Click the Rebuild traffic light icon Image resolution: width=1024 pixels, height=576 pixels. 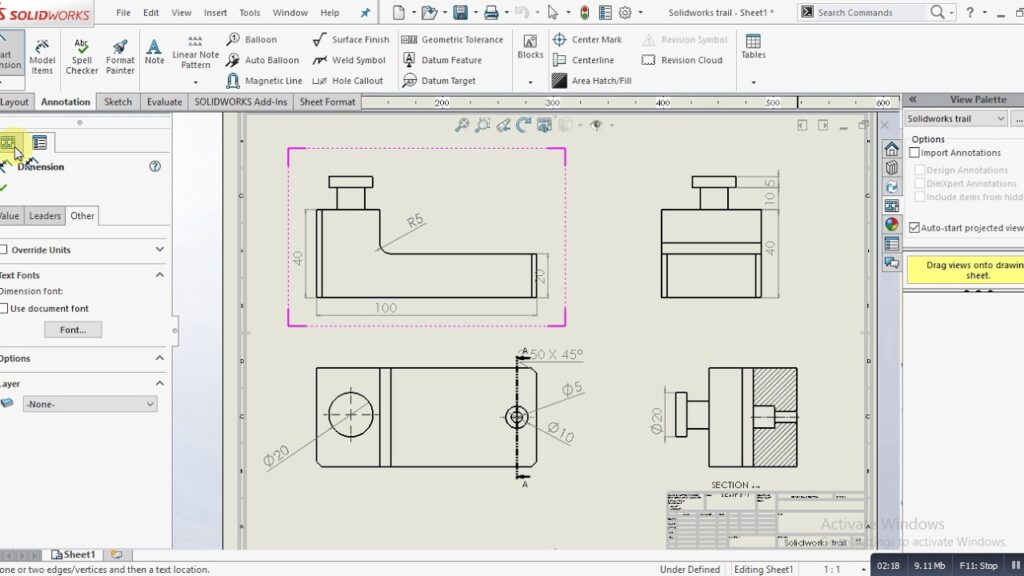[584, 12]
